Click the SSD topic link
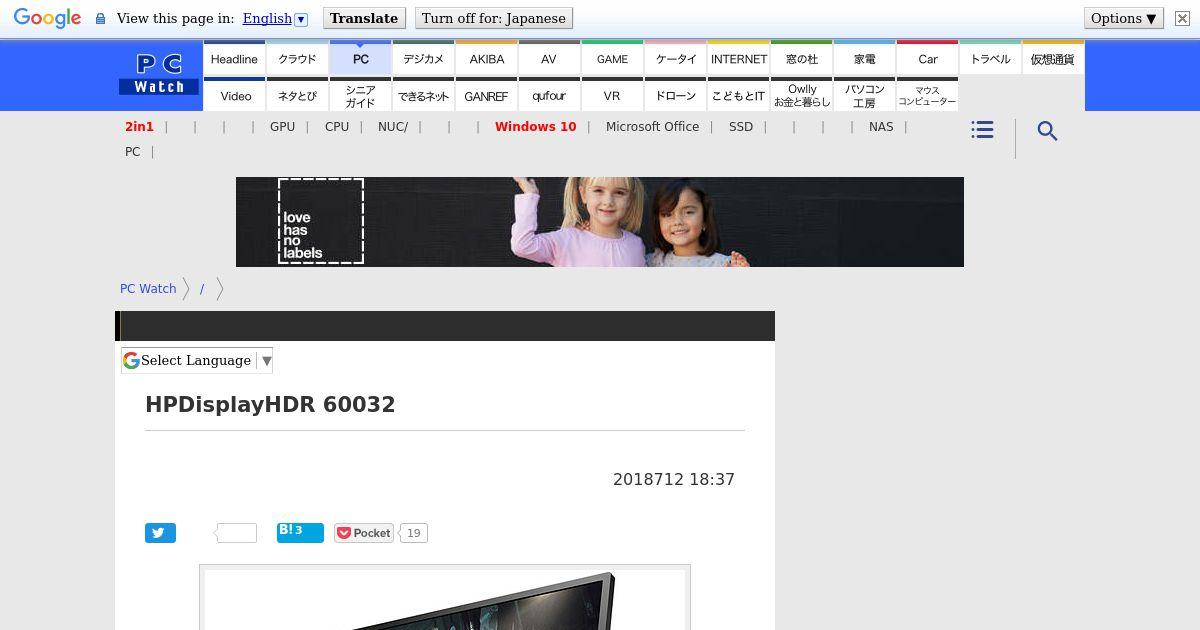The image size is (1200, 630). [741, 127]
